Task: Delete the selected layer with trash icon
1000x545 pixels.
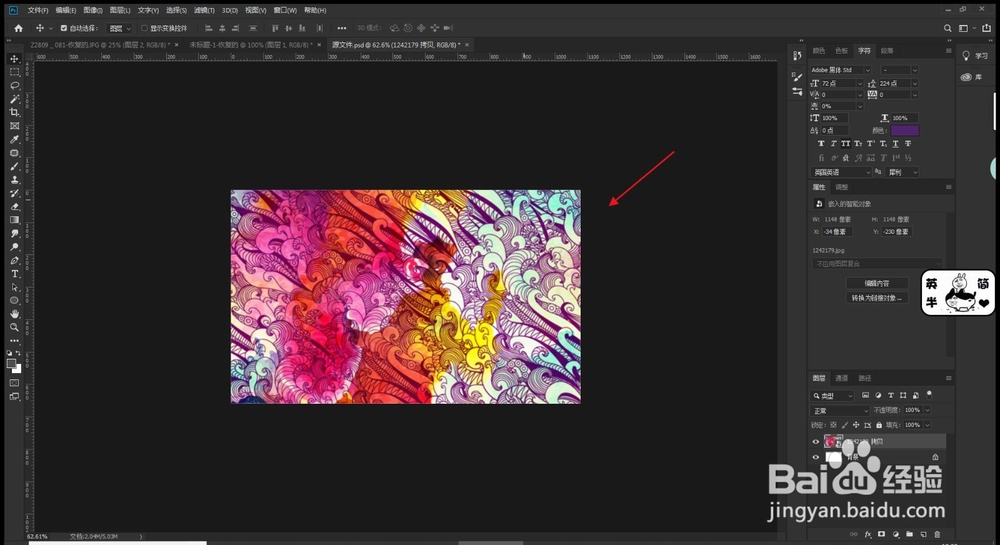Action: coord(937,534)
